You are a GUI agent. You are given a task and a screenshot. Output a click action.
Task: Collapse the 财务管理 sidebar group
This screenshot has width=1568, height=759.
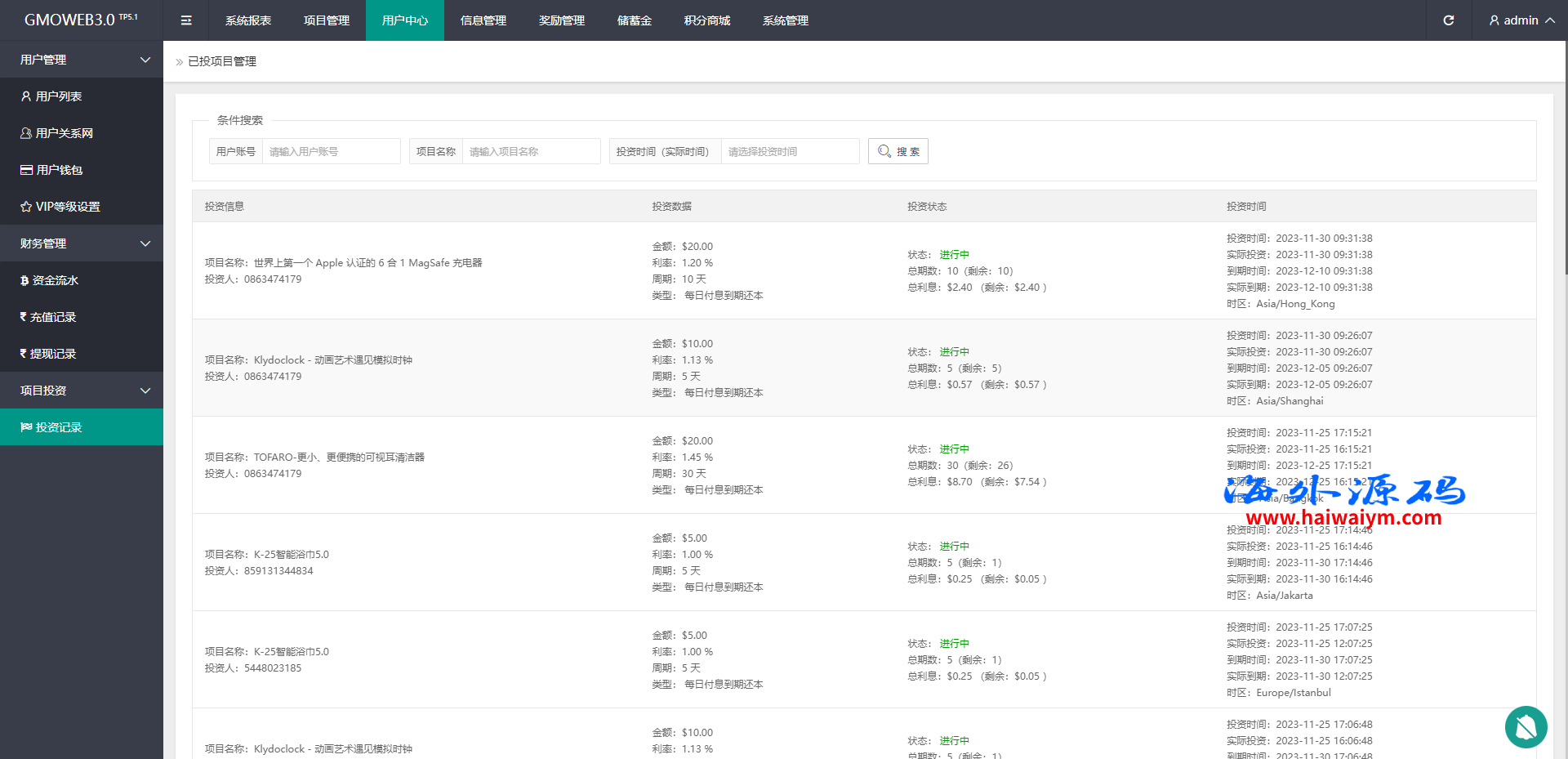click(x=82, y=243)
